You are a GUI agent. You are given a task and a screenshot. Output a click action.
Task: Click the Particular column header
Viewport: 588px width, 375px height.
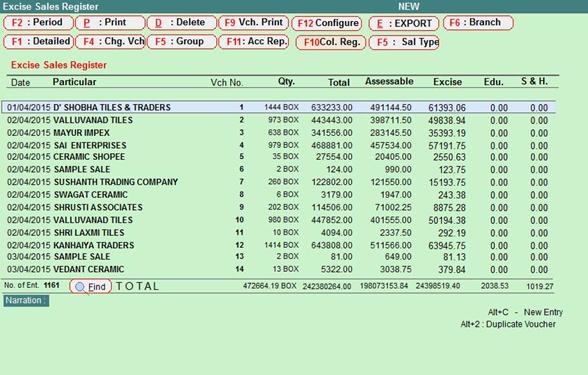[74, 82]
